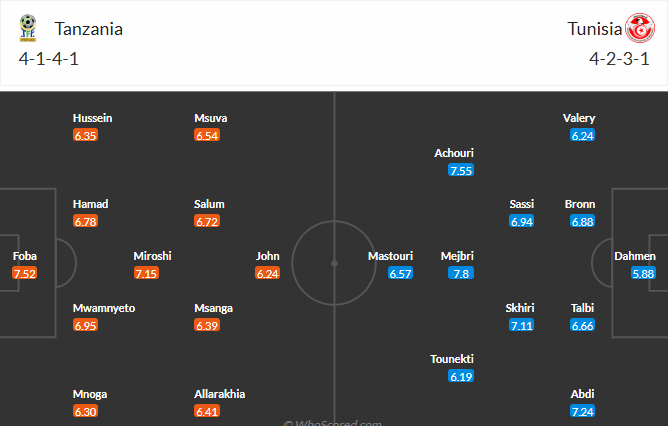Click the Tanzania team crest icon

(27, 28)
